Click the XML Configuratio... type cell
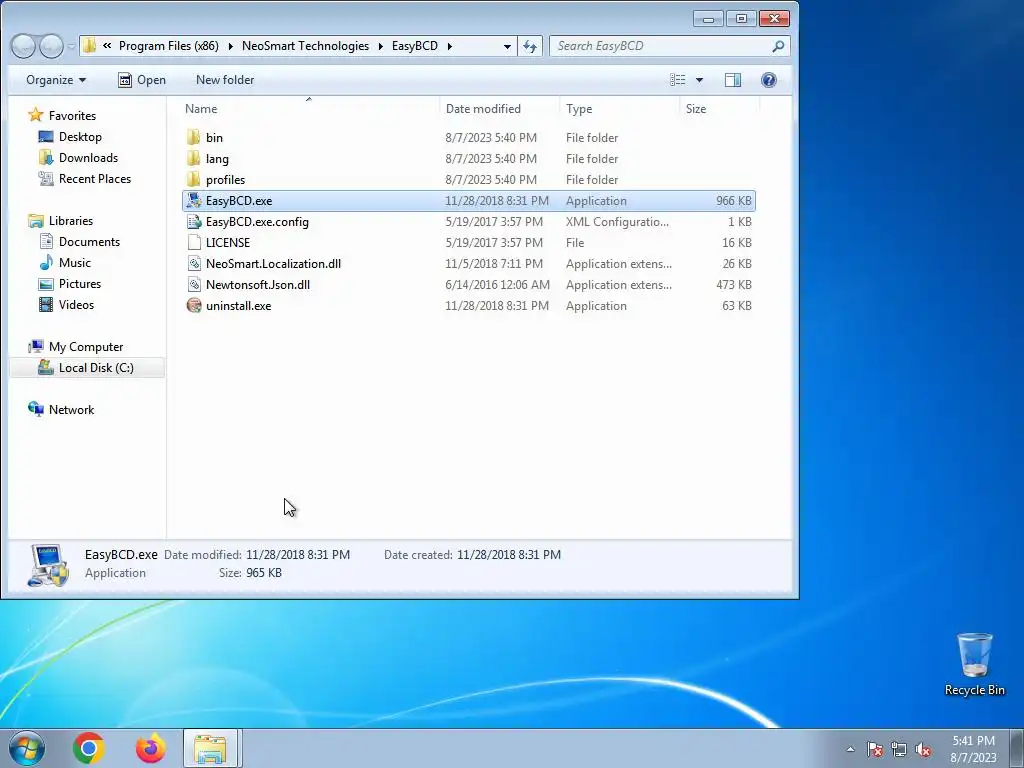The image size is (1024, 768). tap(617, 221)
